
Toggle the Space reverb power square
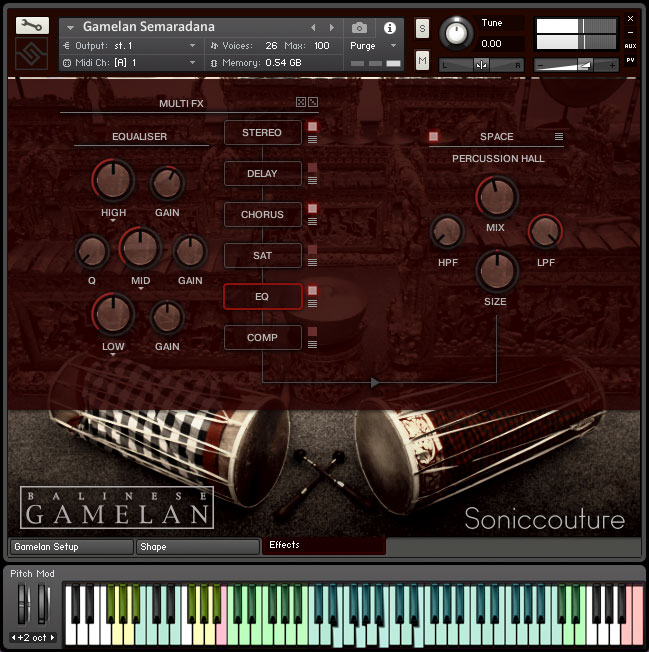pos(433,136)
